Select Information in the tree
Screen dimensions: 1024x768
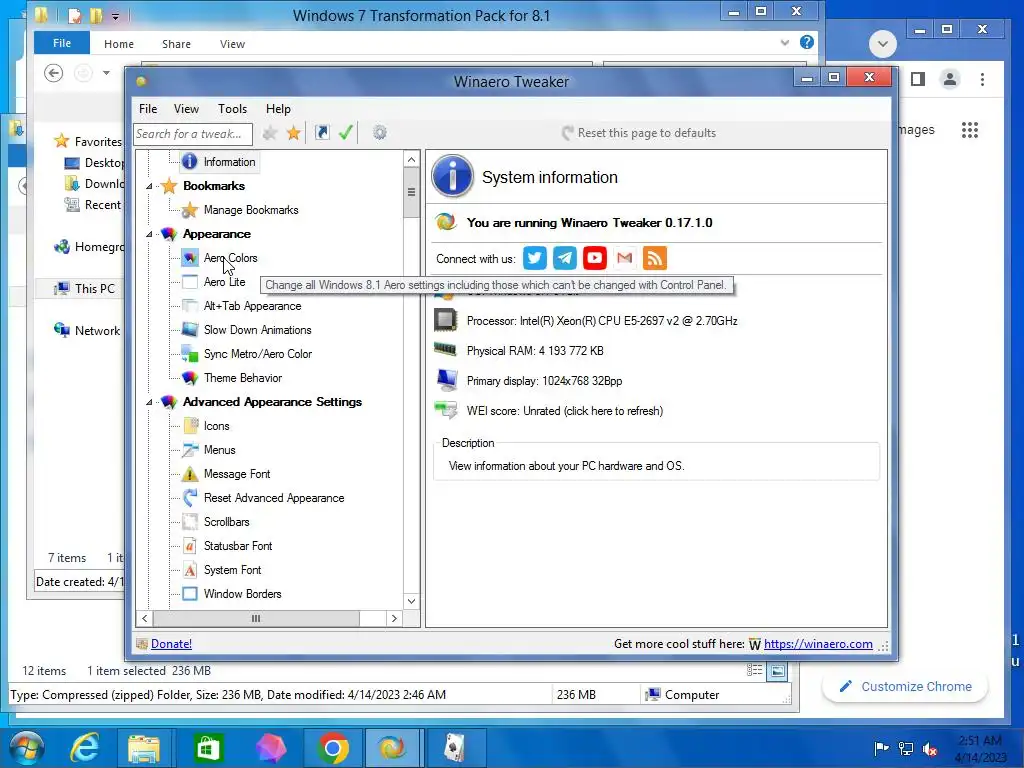[x=229, y=162]
